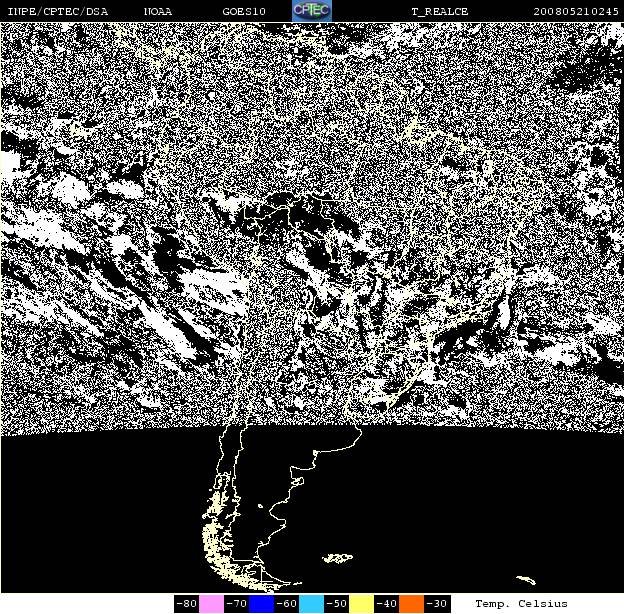Select the yellow -50 color swatch

pos(361,604)
